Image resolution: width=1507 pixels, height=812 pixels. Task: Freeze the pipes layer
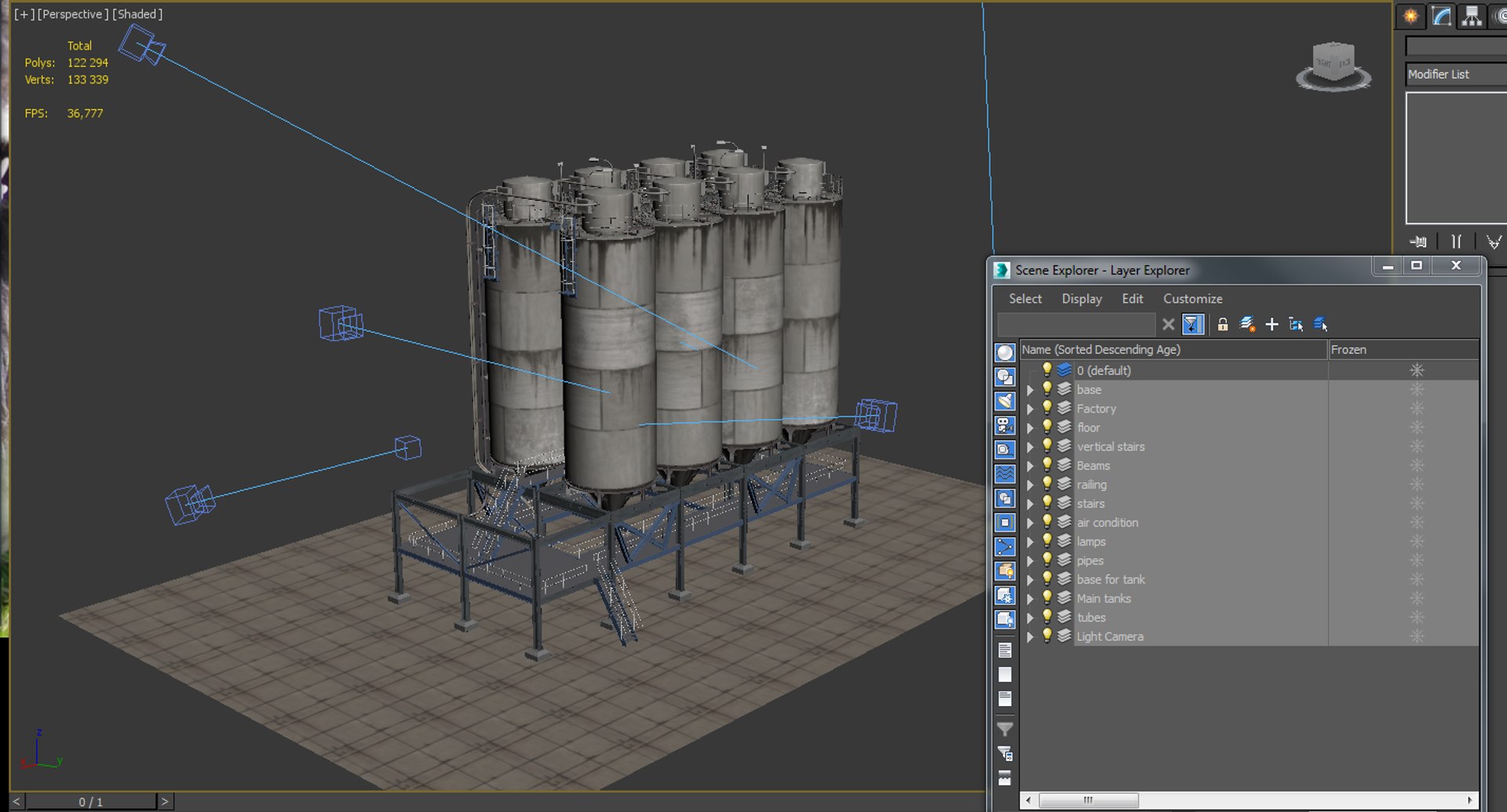[1417, 560]
